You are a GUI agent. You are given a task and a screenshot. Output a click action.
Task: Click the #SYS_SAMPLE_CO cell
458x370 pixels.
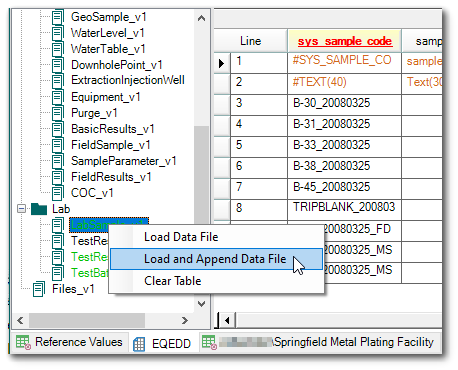[345, 63]
